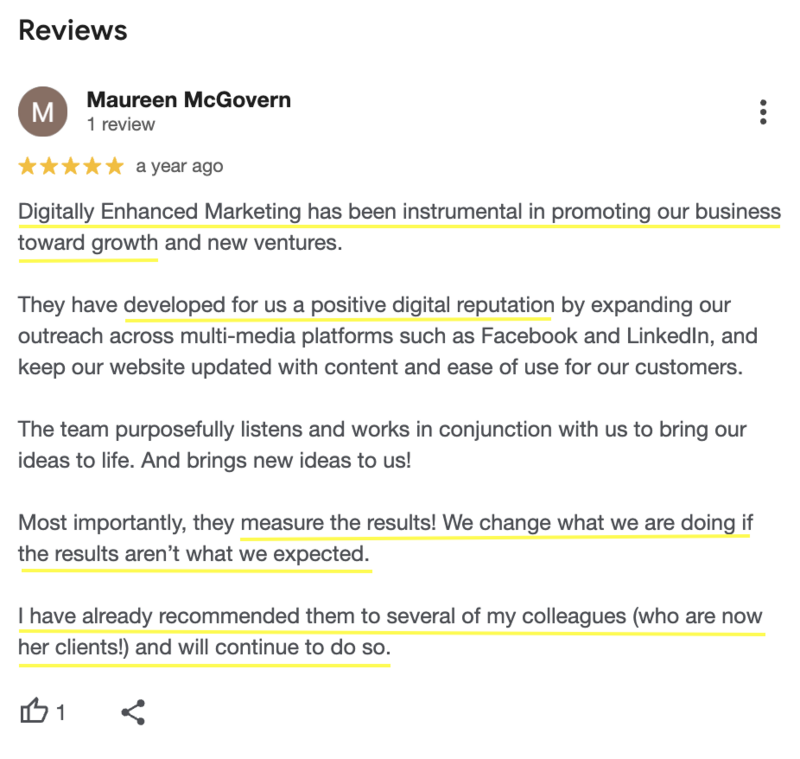The image size is (800, 759).
Task: Click the thumbs-up like icon
Action: 34,712
